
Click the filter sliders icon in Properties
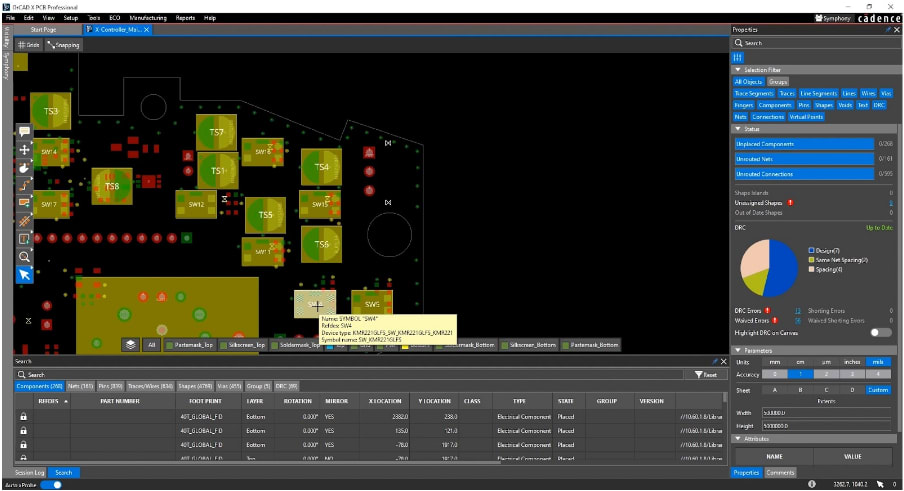(x=738, y=58)
